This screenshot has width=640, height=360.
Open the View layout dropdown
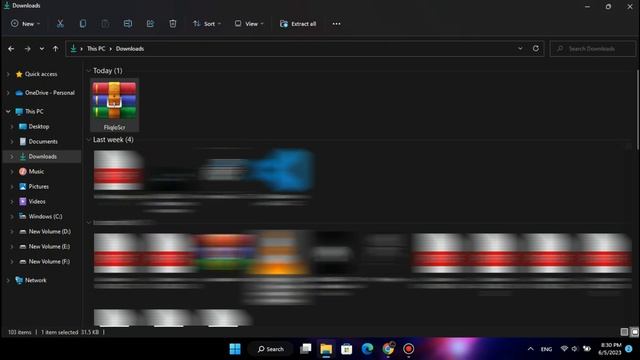(249, 24)
